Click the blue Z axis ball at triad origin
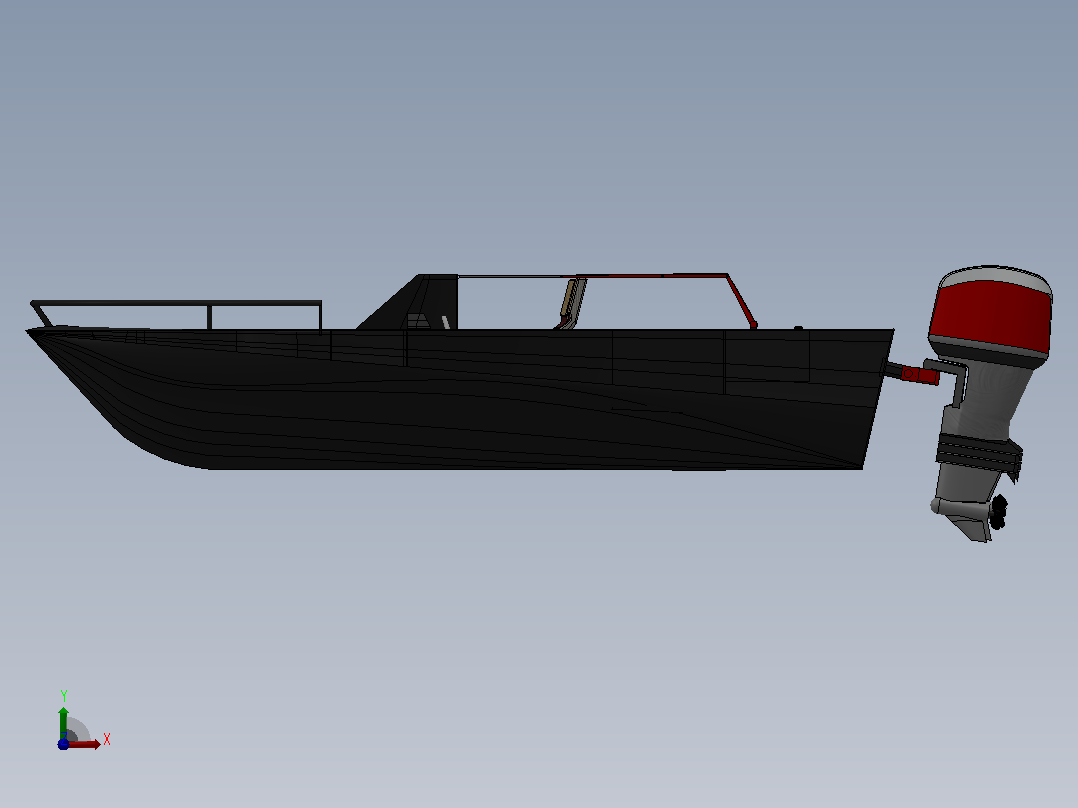This screenshot has height=808, width=1078. tap(63, 744)
